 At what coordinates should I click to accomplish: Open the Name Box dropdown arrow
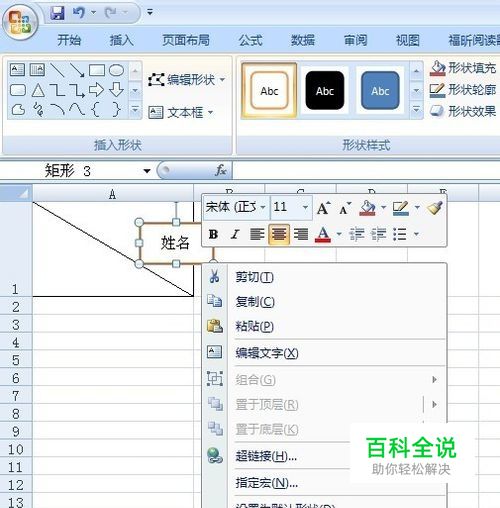pos(147,171)
